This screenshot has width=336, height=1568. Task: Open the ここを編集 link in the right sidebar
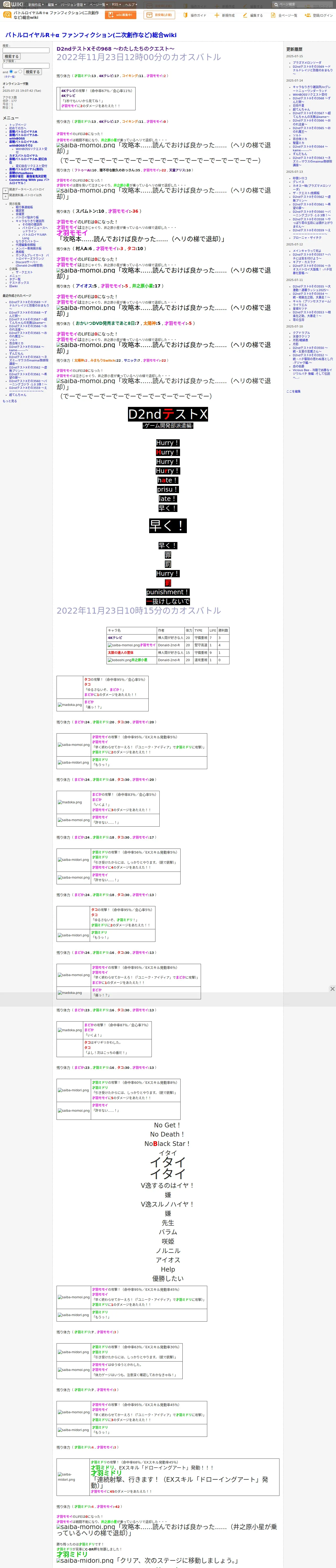293,391
